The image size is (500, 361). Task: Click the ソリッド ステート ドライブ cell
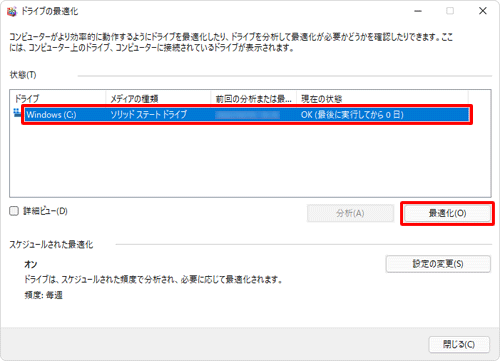[149, 115]
